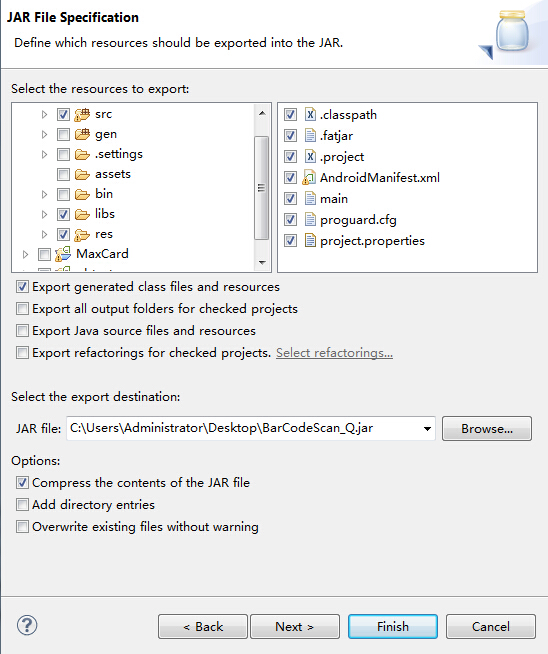Check the .settings folder checkbox
This screenshot has width=548, height=654.
pyautogui.click(x=63, y=154)
